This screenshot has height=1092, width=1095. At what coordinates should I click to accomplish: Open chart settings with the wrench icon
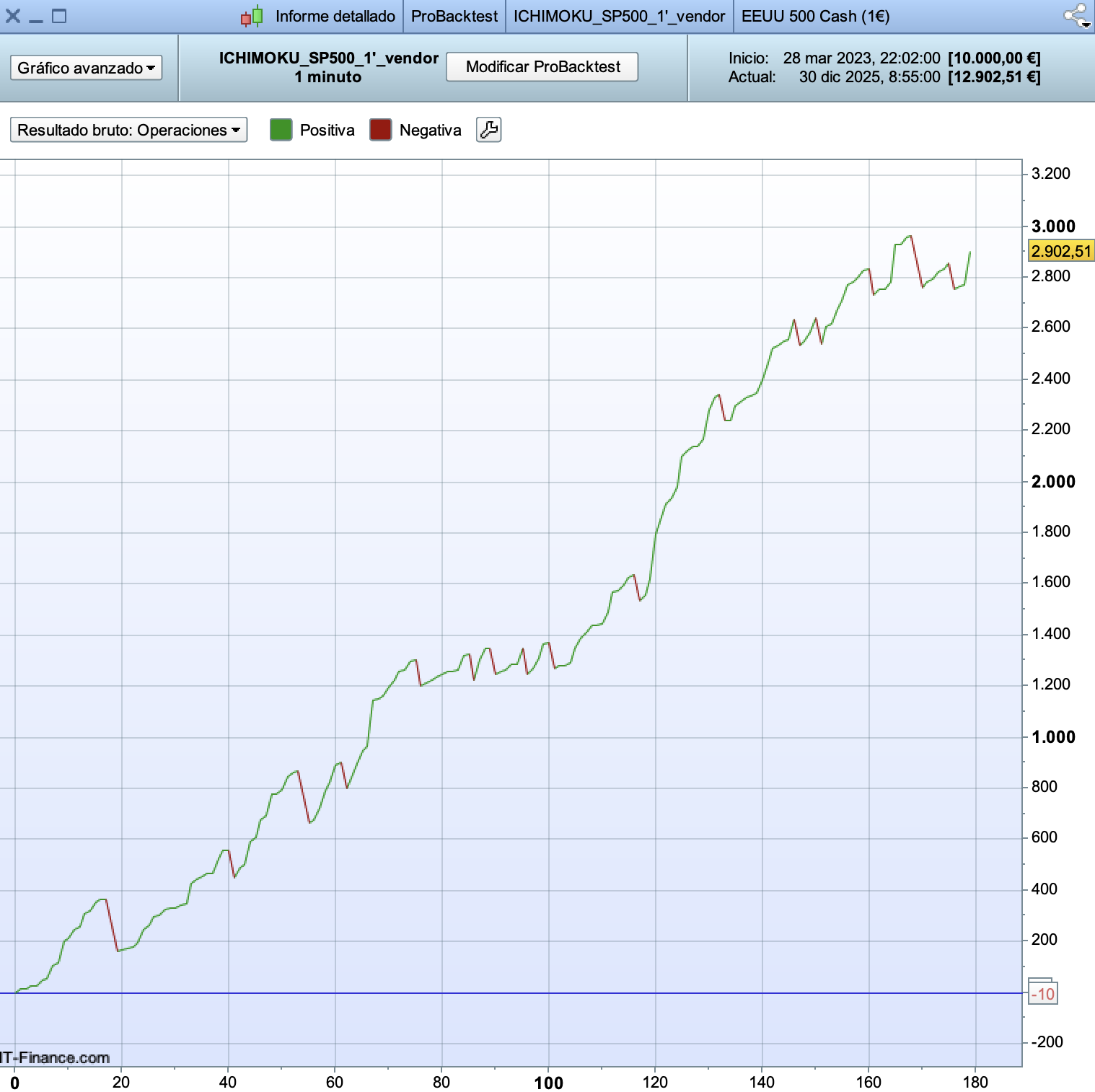pyautogui.click(x=488, y=130)
